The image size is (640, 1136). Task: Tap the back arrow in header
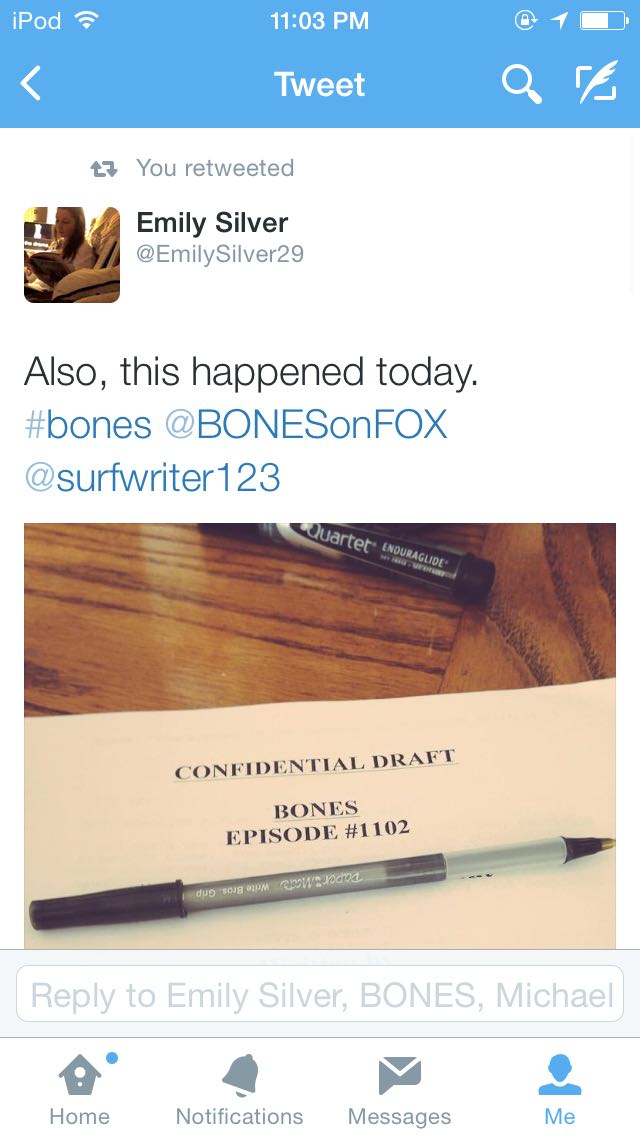point(30,83)
